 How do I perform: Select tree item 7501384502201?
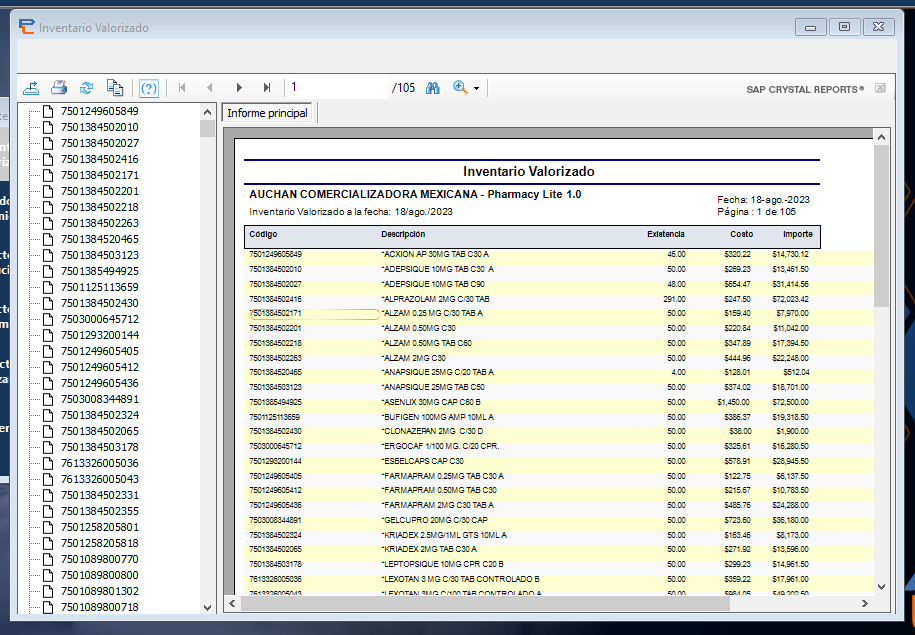100,191
